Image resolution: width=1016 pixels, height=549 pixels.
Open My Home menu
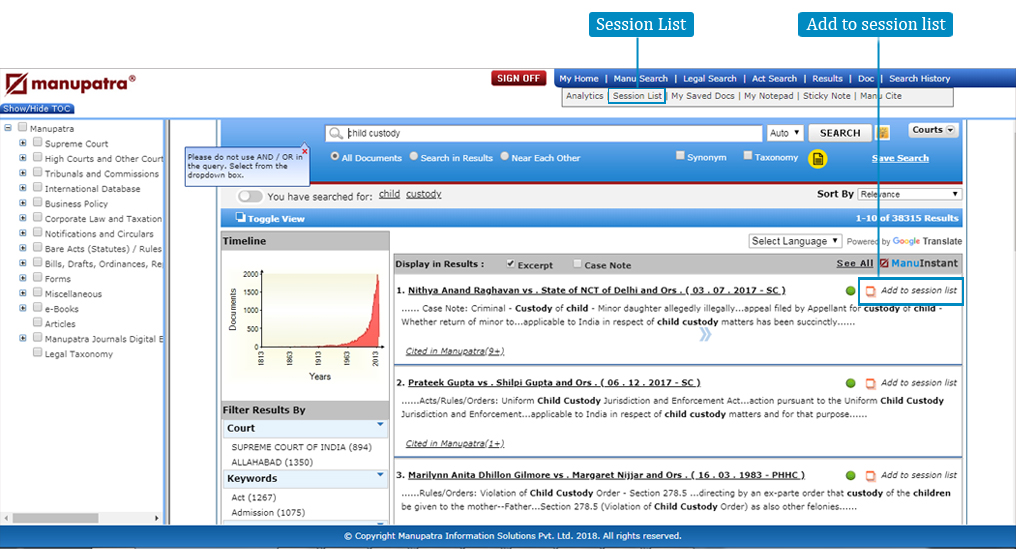pos(579,78)
